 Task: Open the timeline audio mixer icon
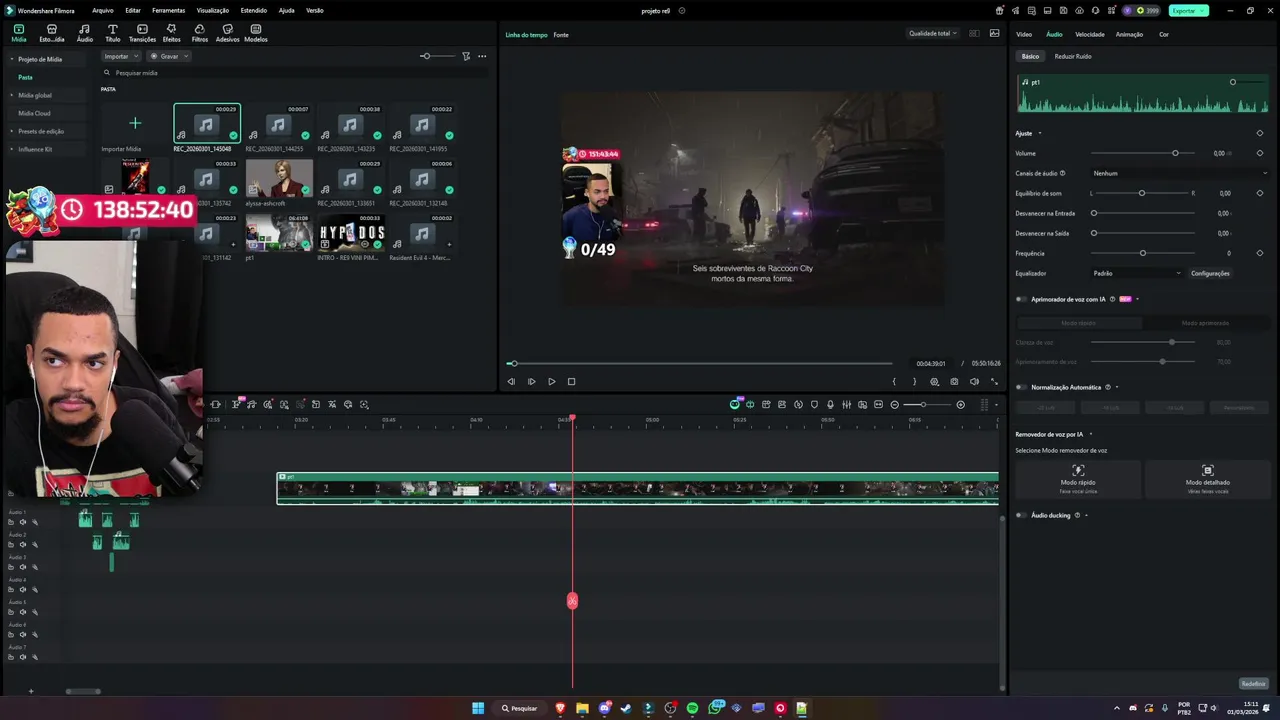click(x=846, y=404)
